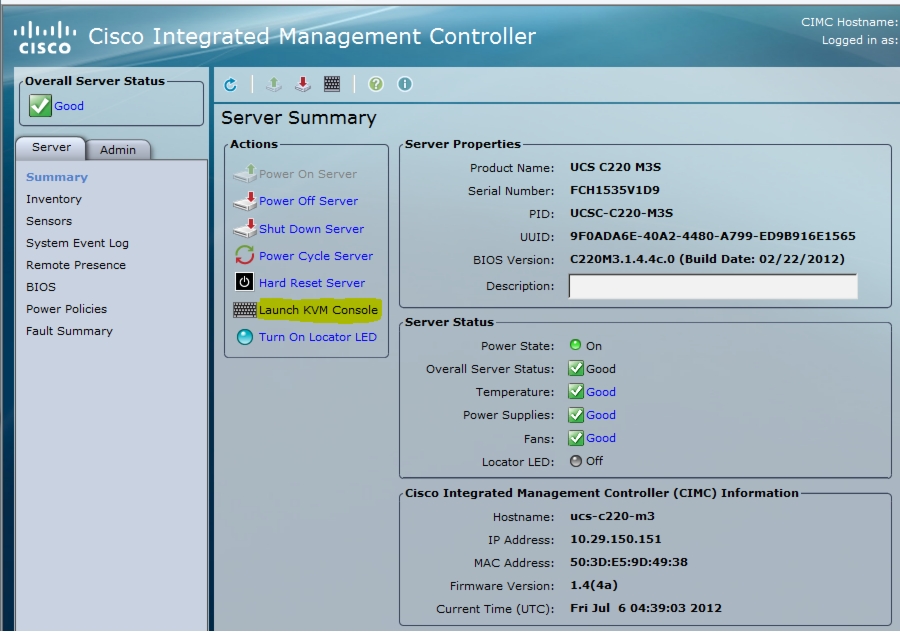
Task: Open Help via the question mark icon
Action: point(375,84)
